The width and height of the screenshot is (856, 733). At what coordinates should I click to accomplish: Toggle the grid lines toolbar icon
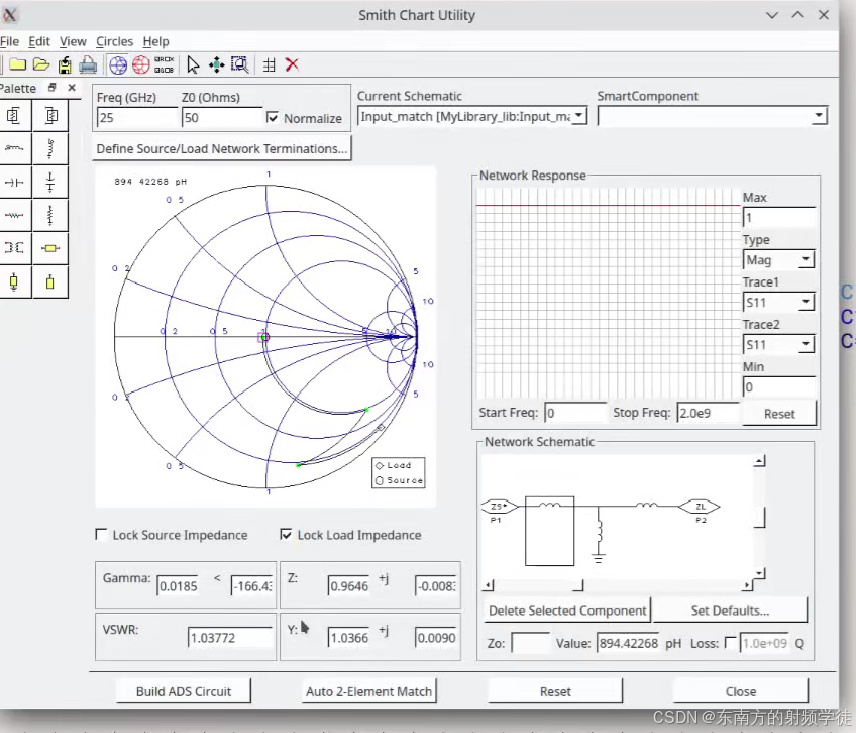click(x=269, y=65)
